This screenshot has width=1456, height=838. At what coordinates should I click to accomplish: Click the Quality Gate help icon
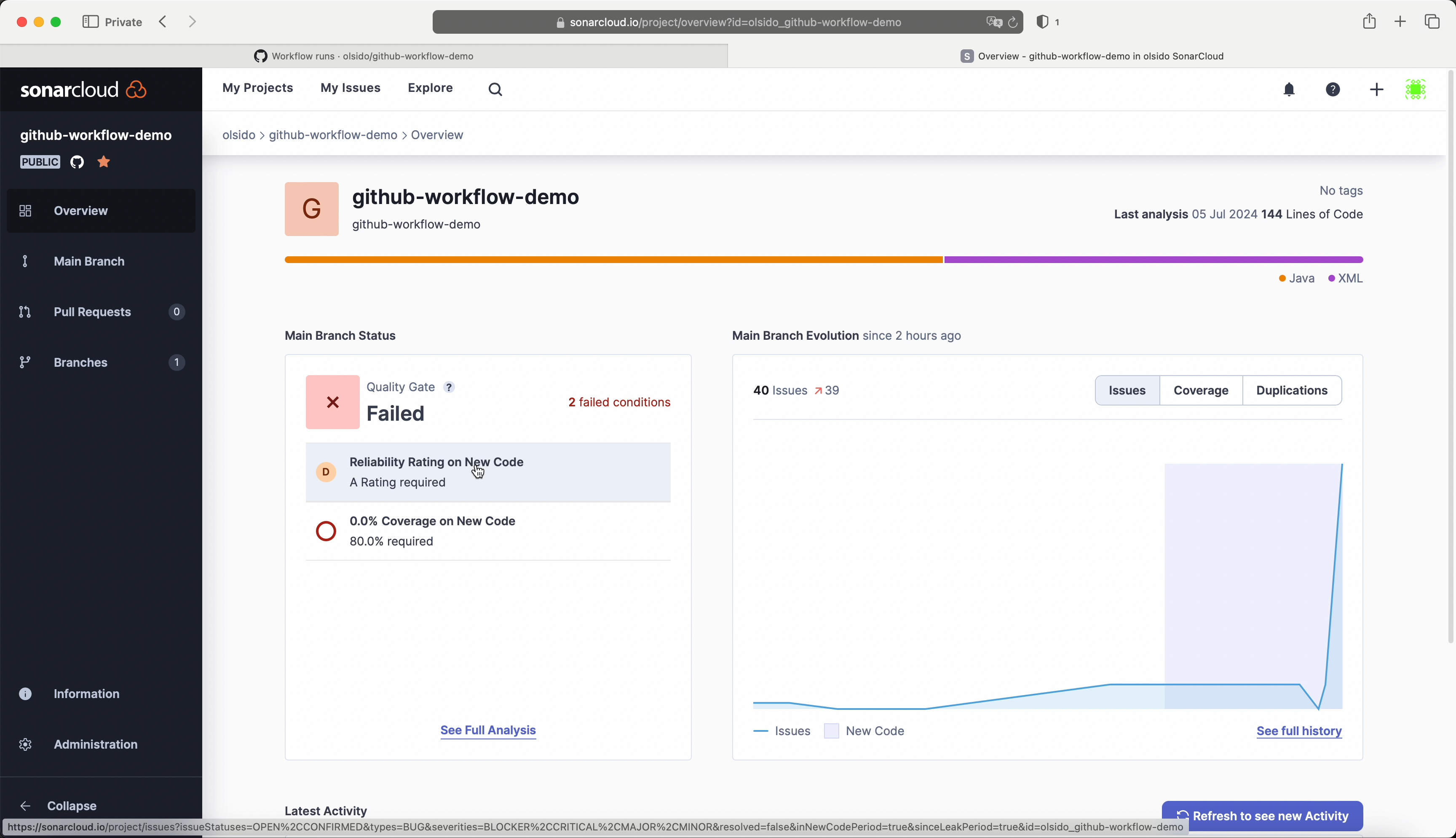click(x=449, y=387)
